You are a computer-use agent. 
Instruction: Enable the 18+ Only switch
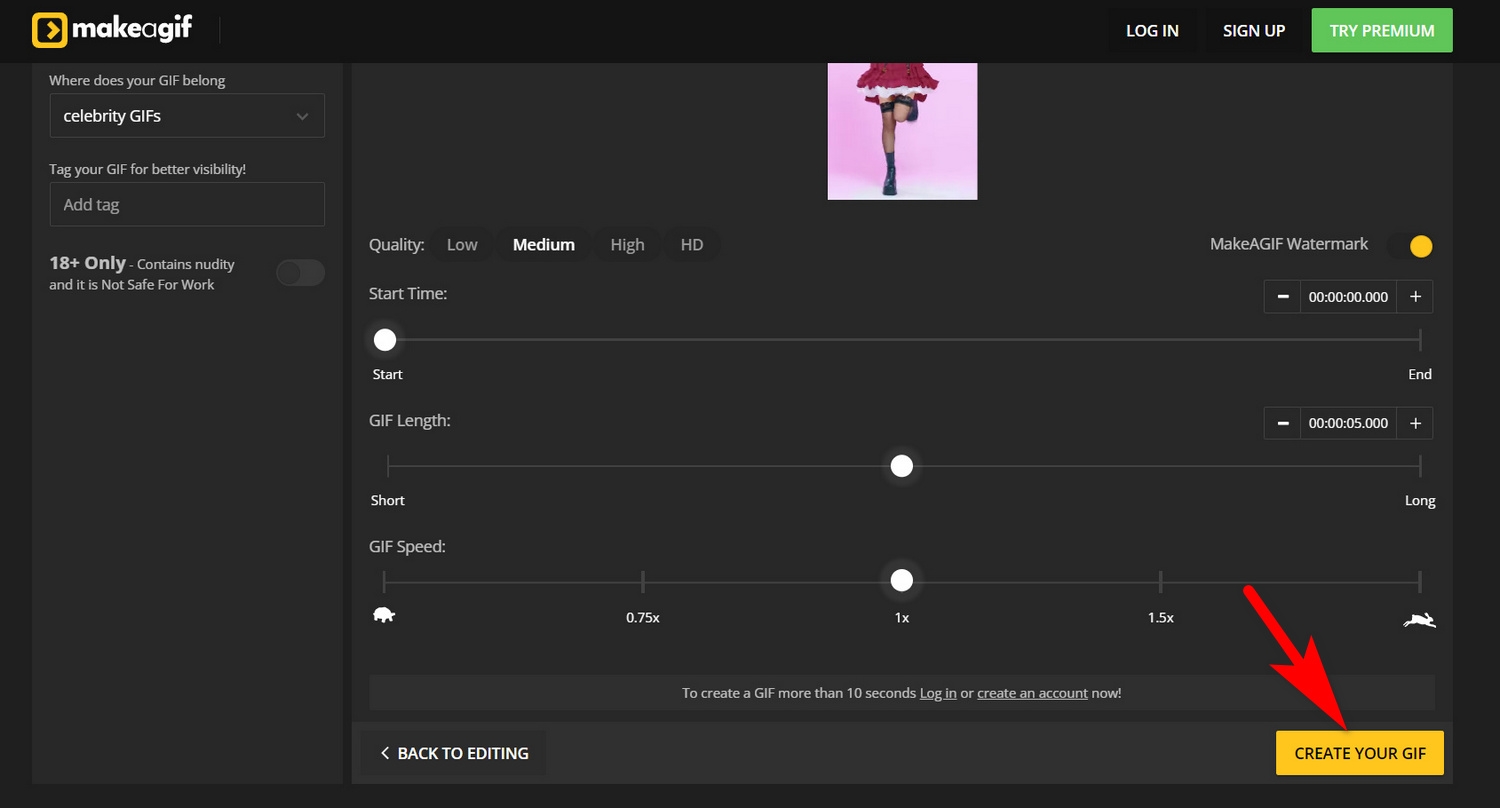(300, 273)
